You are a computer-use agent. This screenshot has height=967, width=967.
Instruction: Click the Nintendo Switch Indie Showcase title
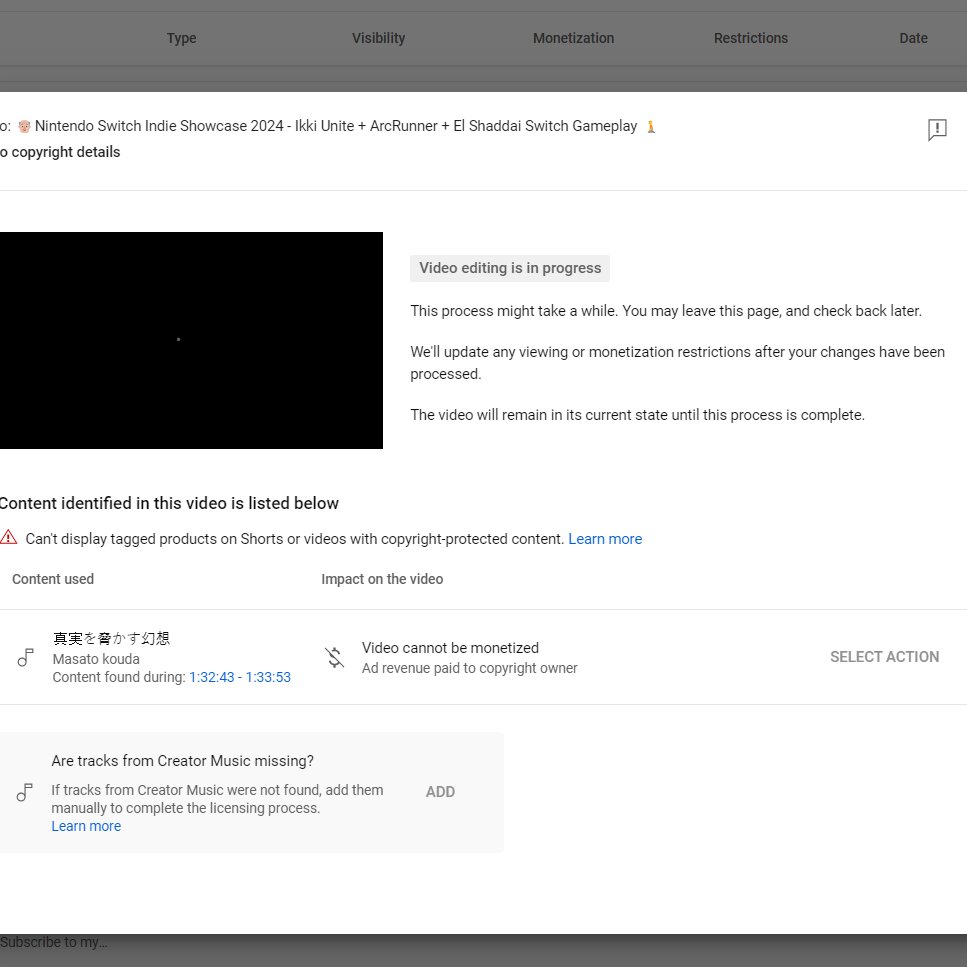336,126
